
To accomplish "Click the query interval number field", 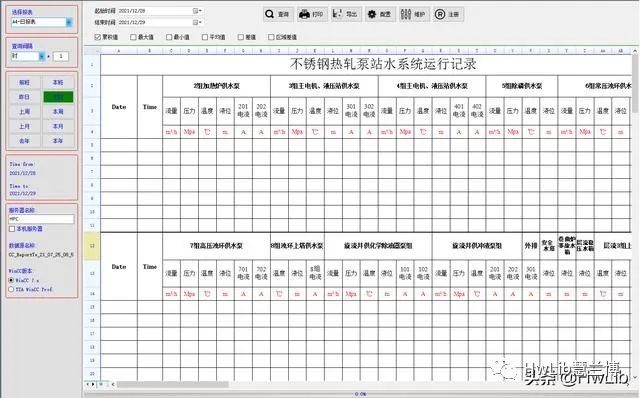I will click(x=61, y=56).
